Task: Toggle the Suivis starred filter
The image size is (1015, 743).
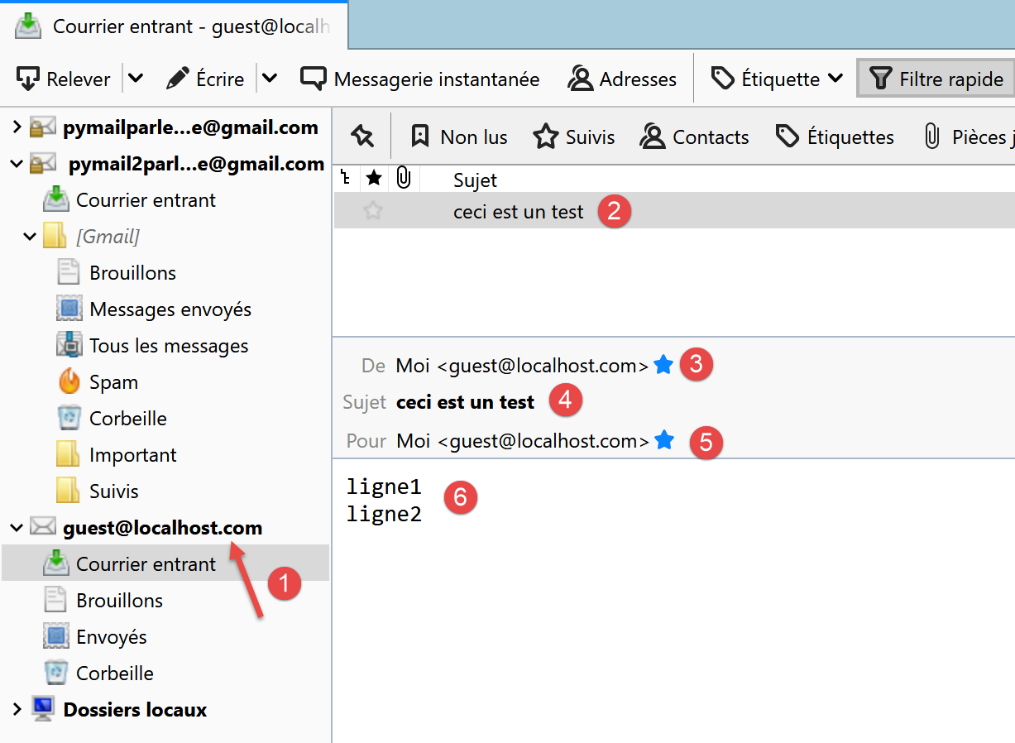Action: point(574,137)
